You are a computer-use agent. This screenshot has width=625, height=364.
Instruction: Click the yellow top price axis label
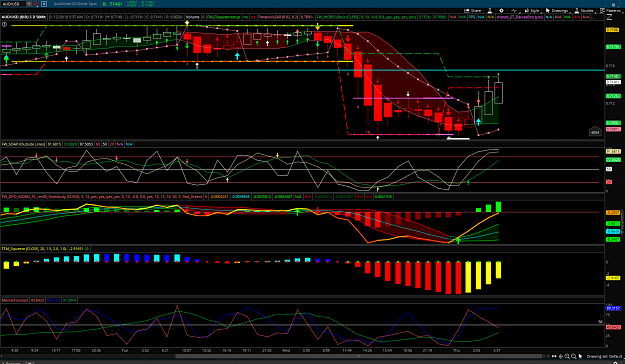(x=612, y=30)
